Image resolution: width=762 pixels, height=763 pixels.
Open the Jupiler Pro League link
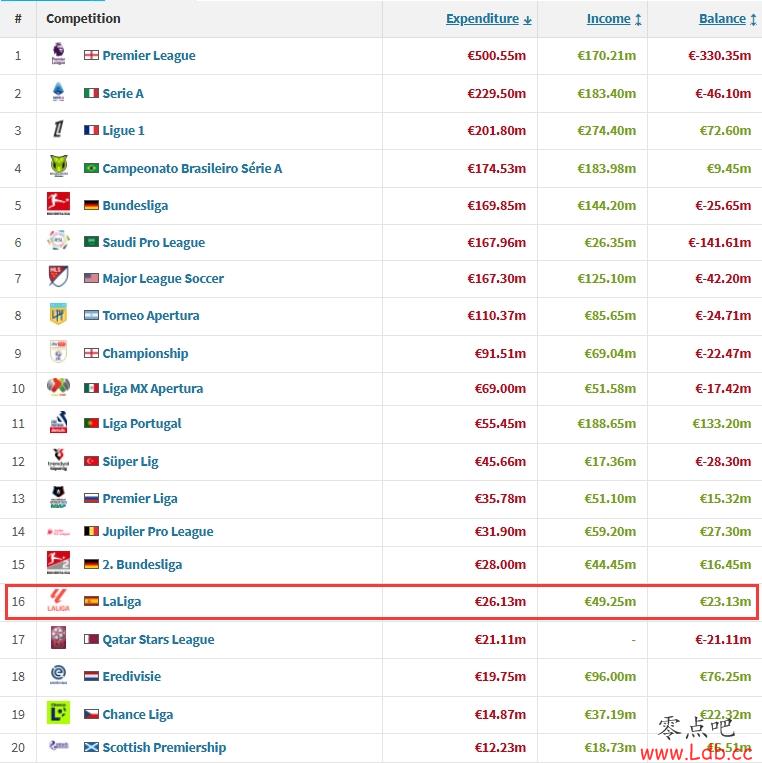158,531
